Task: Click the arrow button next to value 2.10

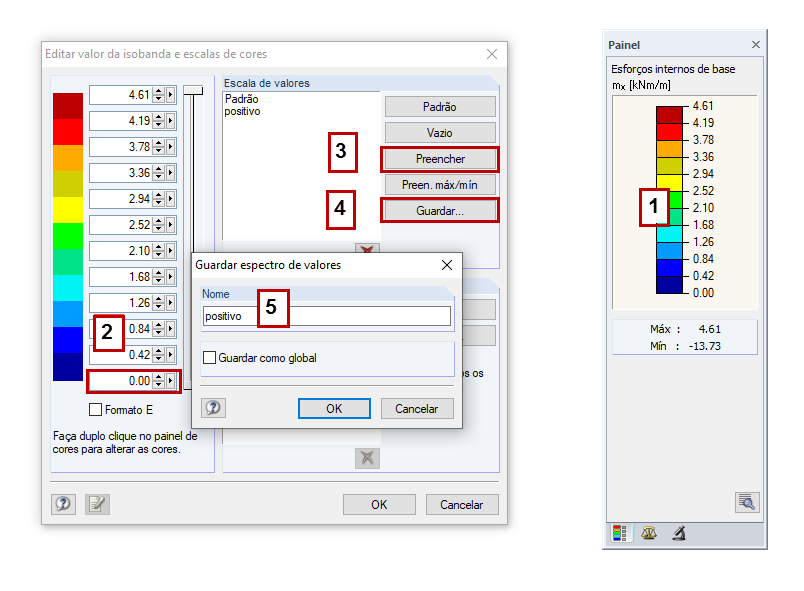Action: tap(170, 251)
